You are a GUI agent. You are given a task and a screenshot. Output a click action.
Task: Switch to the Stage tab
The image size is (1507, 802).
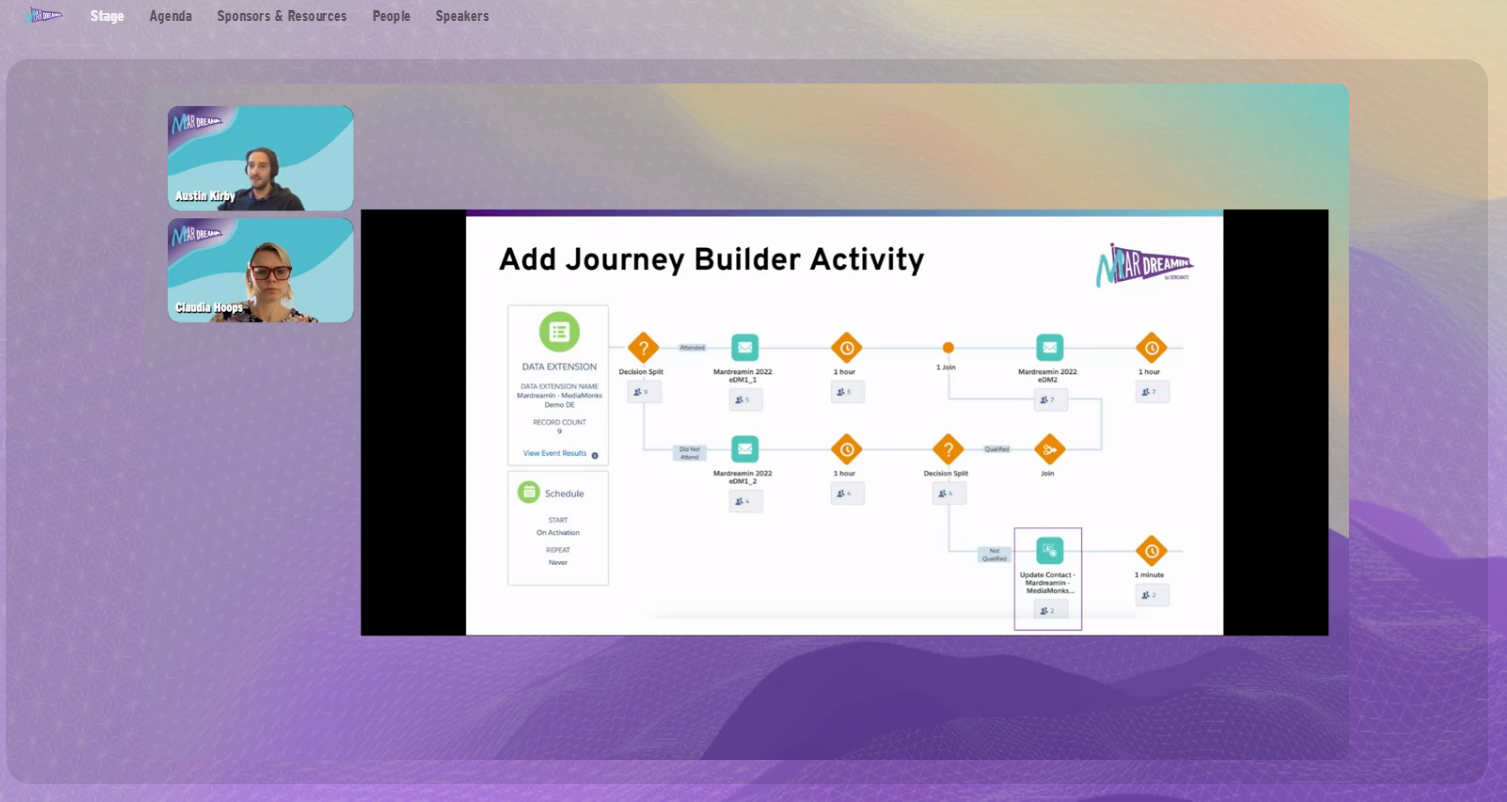107,16
